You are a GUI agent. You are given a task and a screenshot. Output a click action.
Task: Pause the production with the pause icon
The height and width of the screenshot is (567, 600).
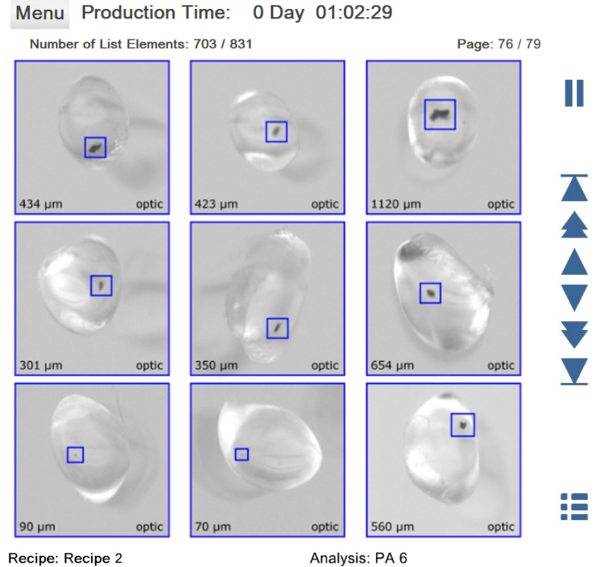coord(574,93)
